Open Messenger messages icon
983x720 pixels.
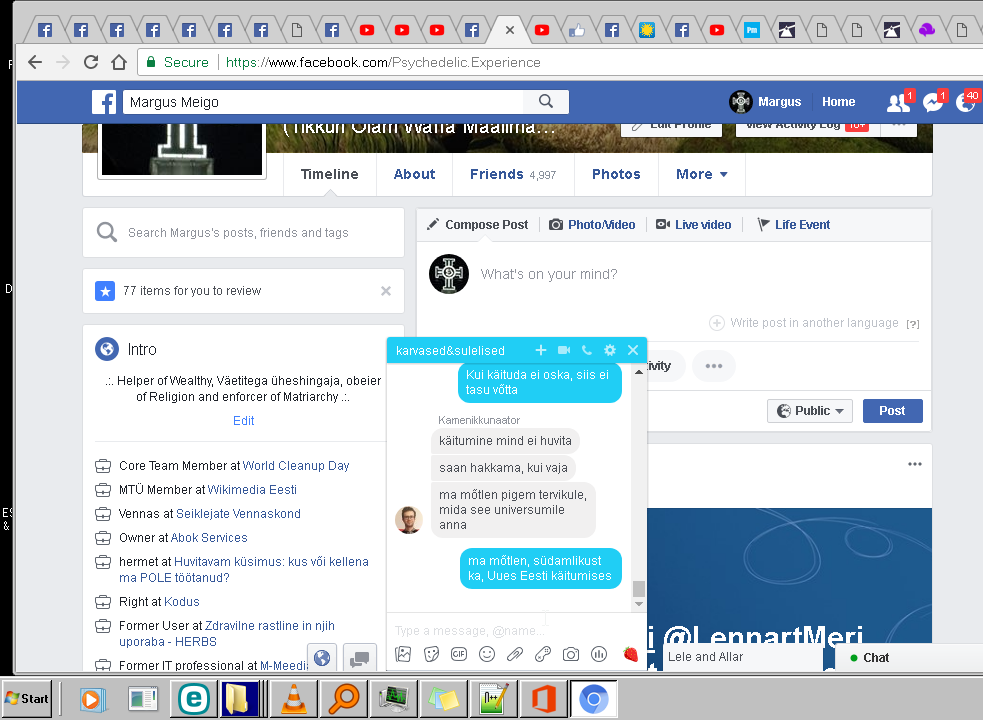tap(933, 102)
